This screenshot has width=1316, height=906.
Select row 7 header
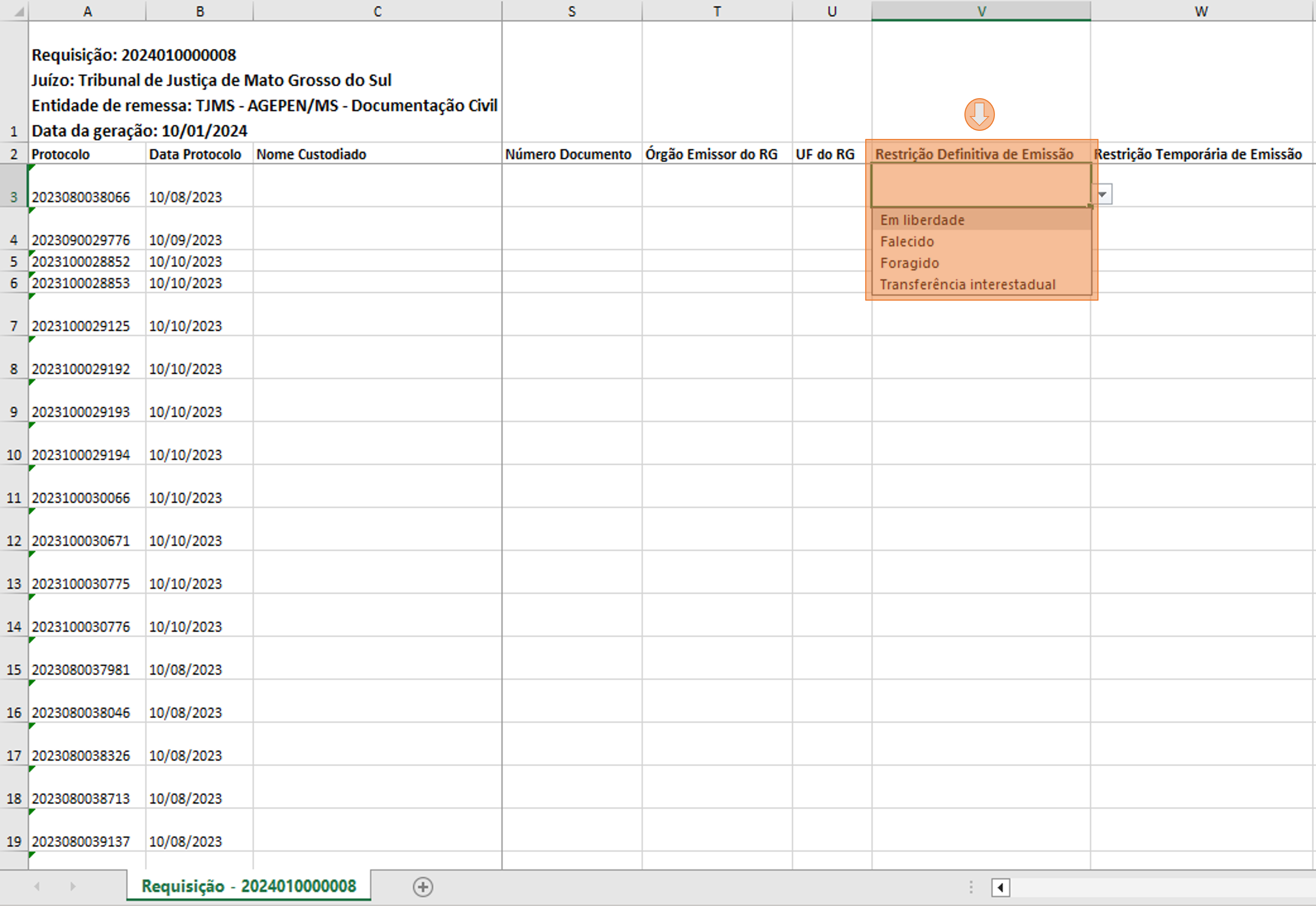14,315
